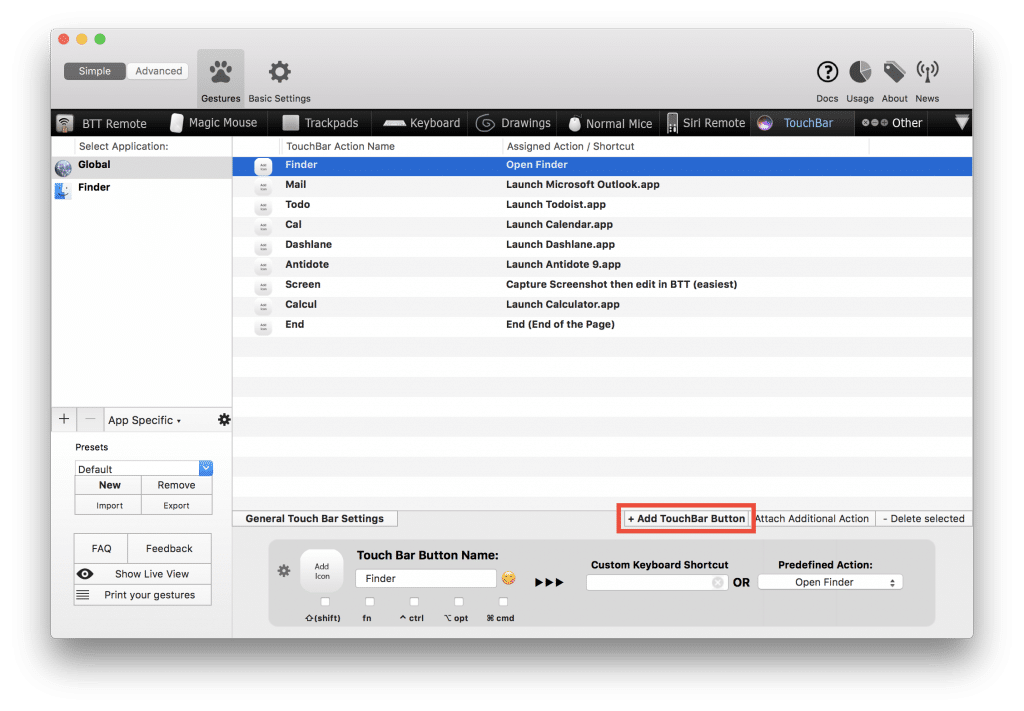Open the emoji picker icon
1024x711 pixels.
click(509, 578)
